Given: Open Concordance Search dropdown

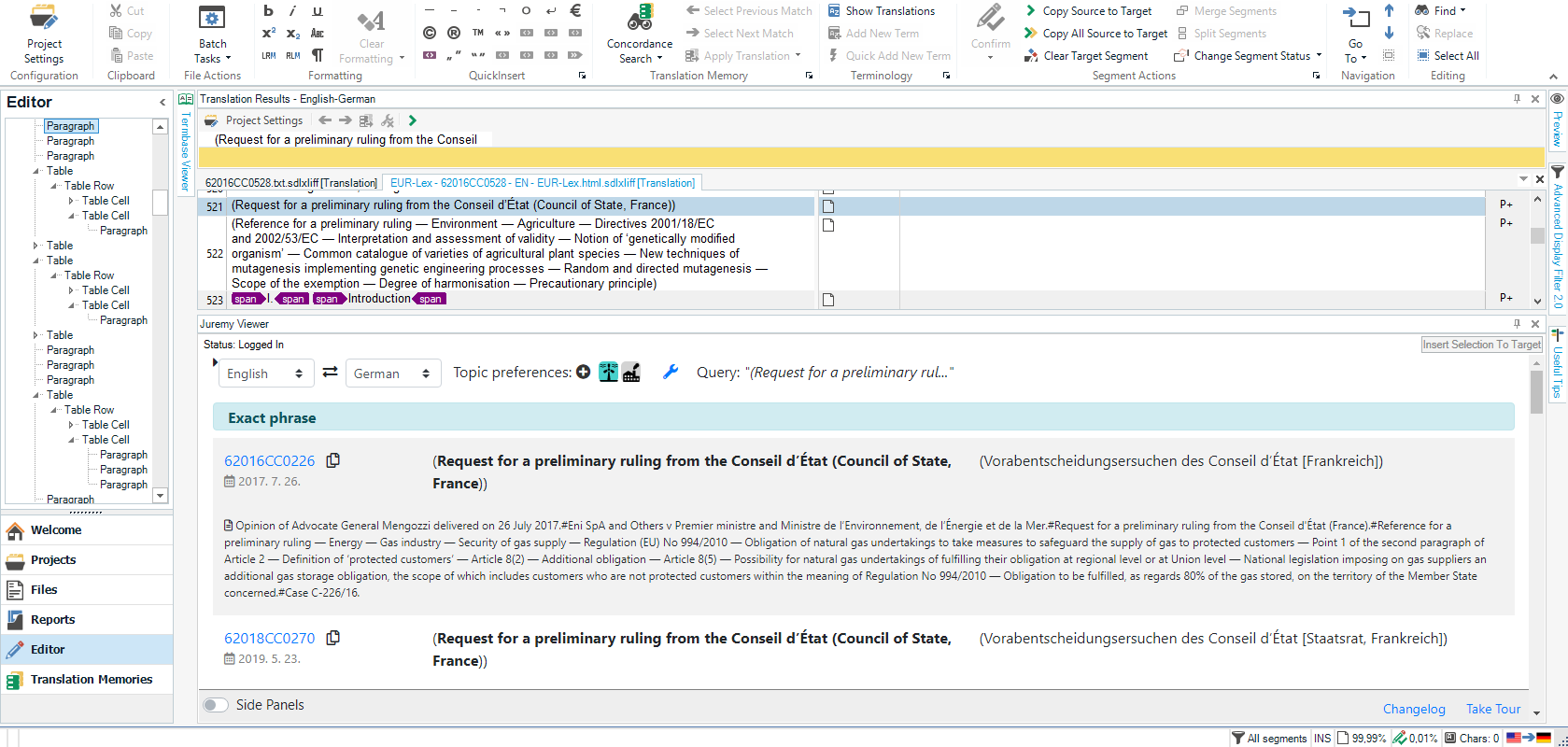Looking at the screenshot, I should 640,35.
